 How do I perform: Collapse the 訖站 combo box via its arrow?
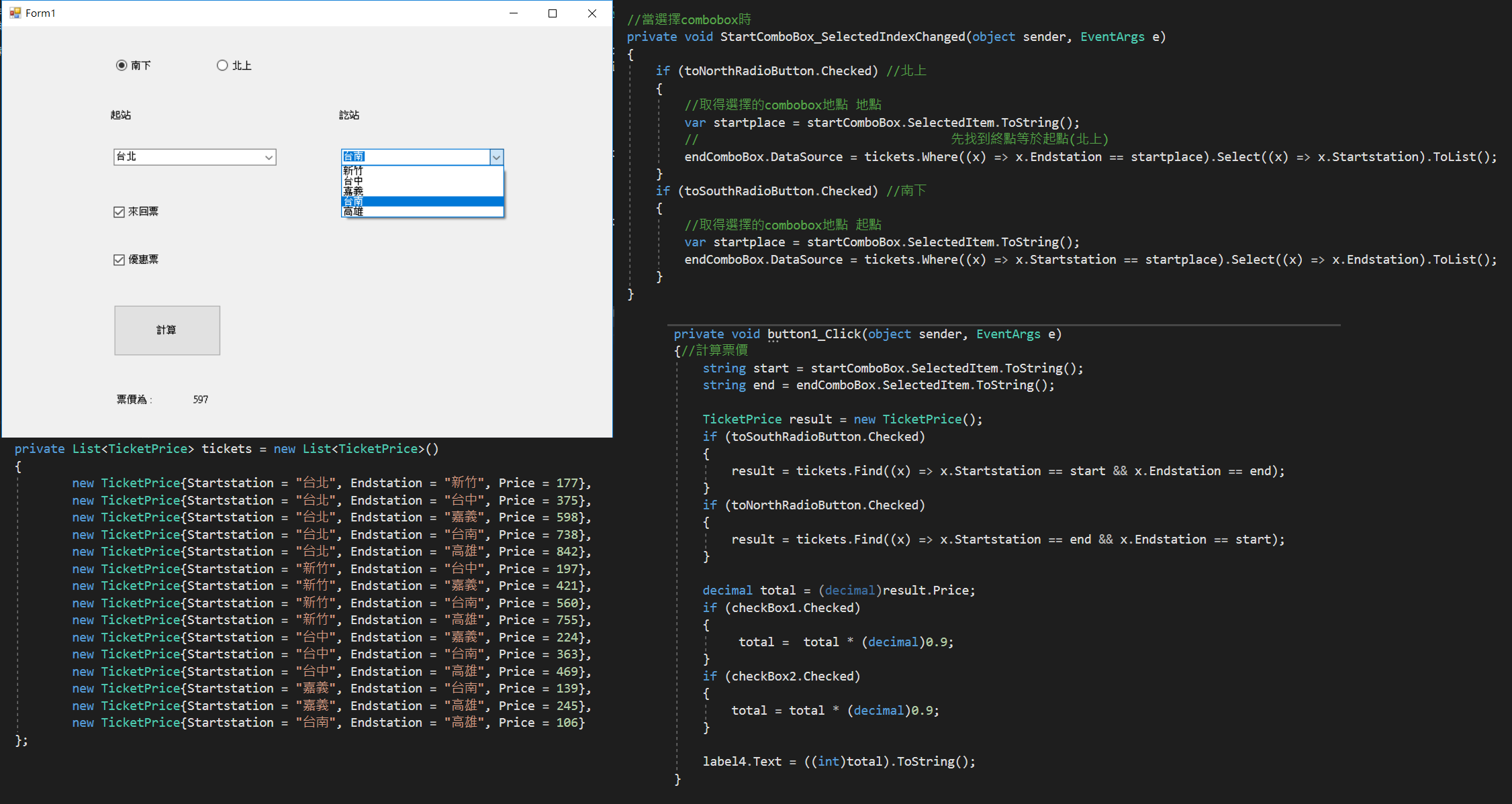click(x=496, y=157)
